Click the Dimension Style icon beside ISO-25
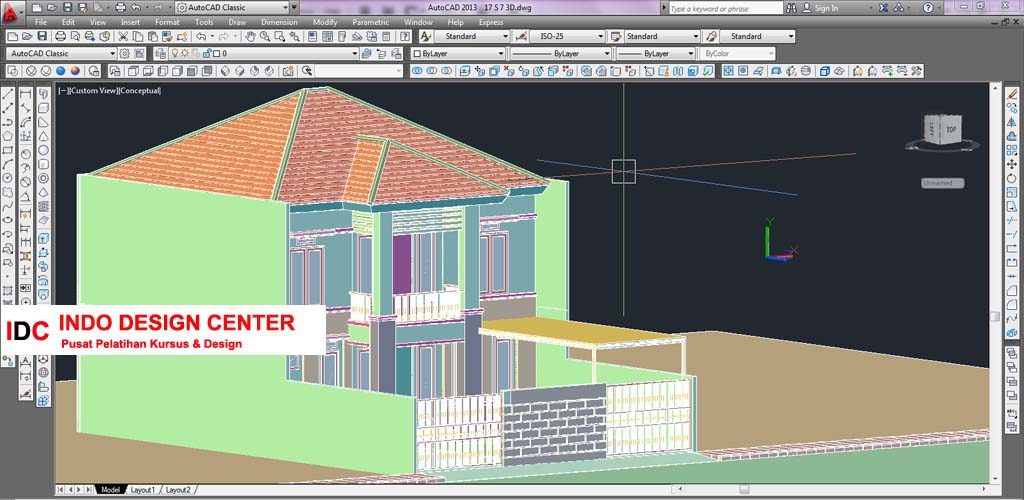The image size is (1024, 500). [521, 37]
